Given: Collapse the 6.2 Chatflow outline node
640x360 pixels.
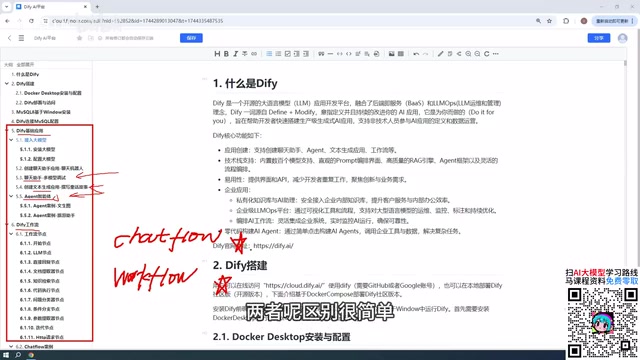Looking at the screenshot, I should [11, 347].
